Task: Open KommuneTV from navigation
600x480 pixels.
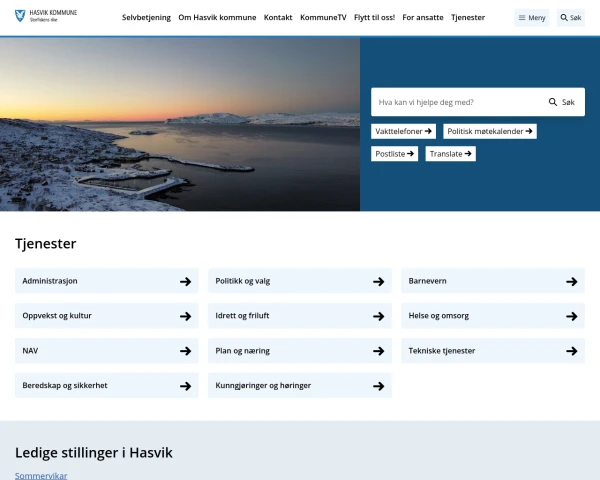Action: coord(323,18)
